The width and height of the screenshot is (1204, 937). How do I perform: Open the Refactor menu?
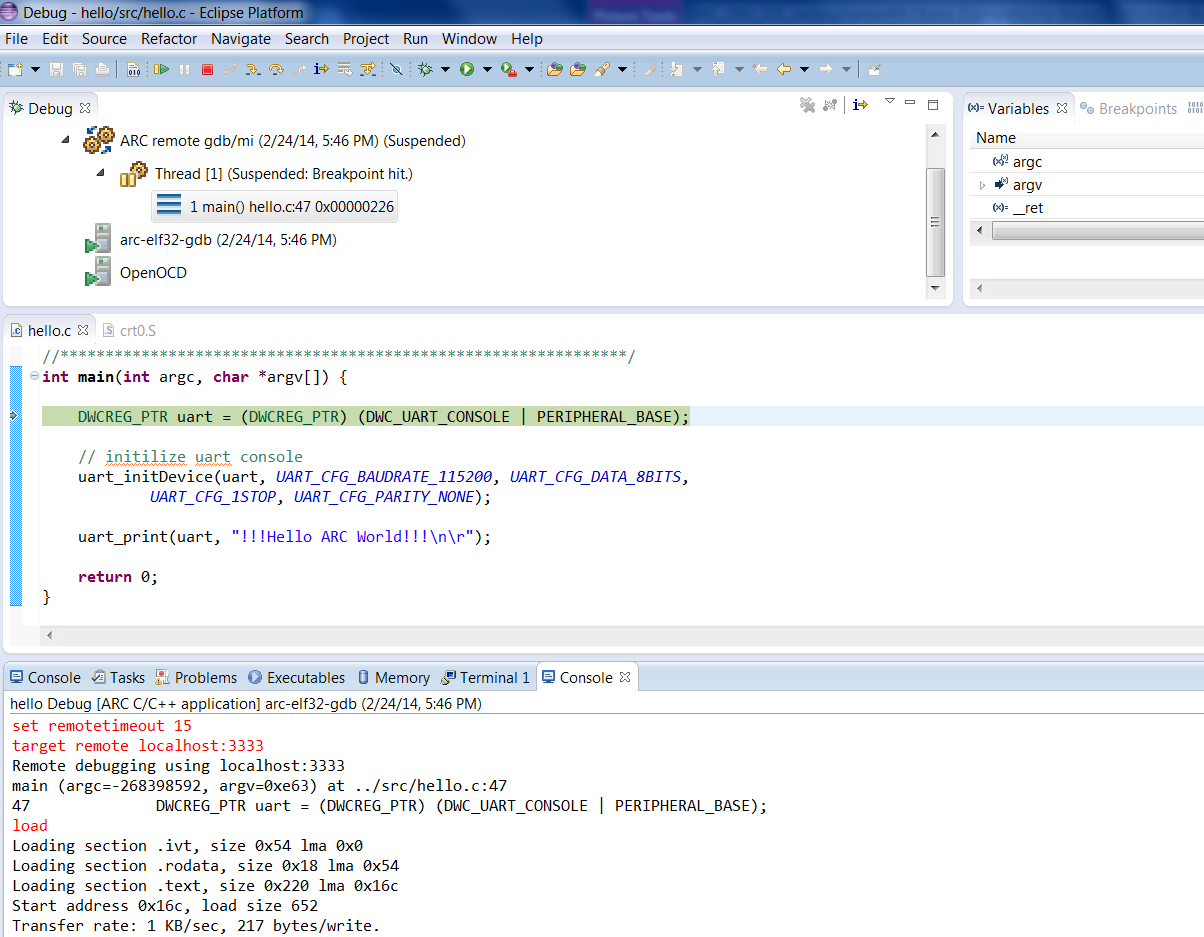169,39
